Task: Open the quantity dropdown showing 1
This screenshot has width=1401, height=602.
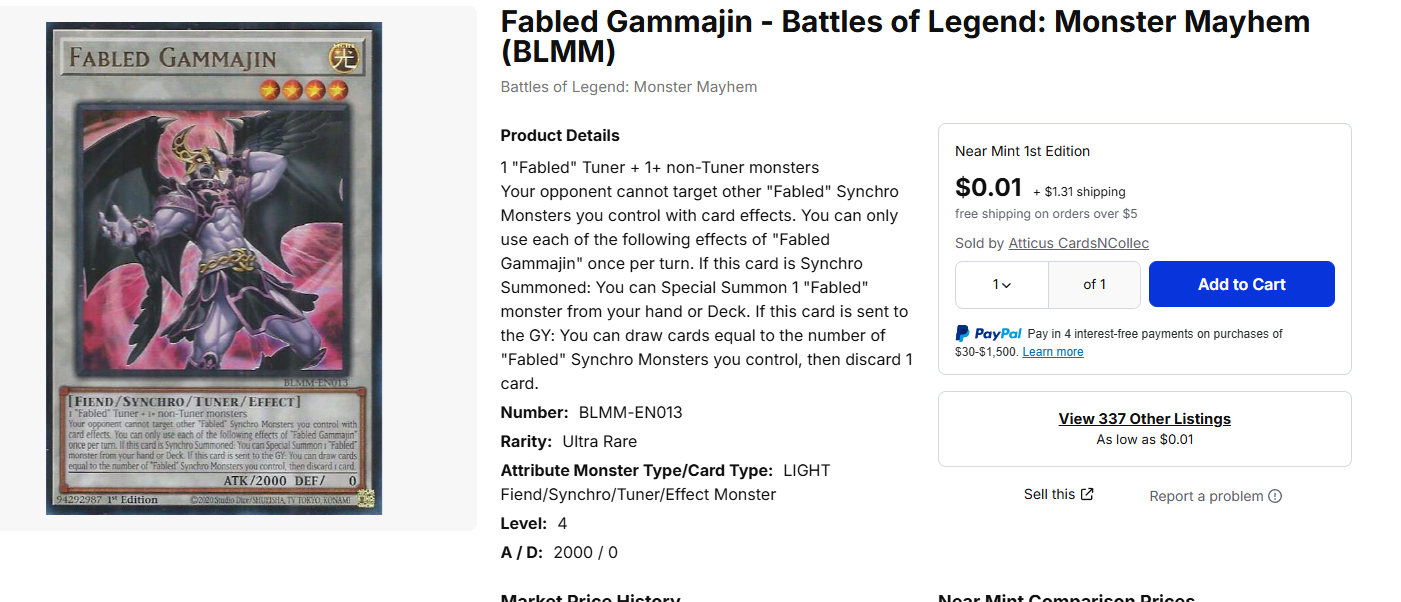Action: [1002, 285]
